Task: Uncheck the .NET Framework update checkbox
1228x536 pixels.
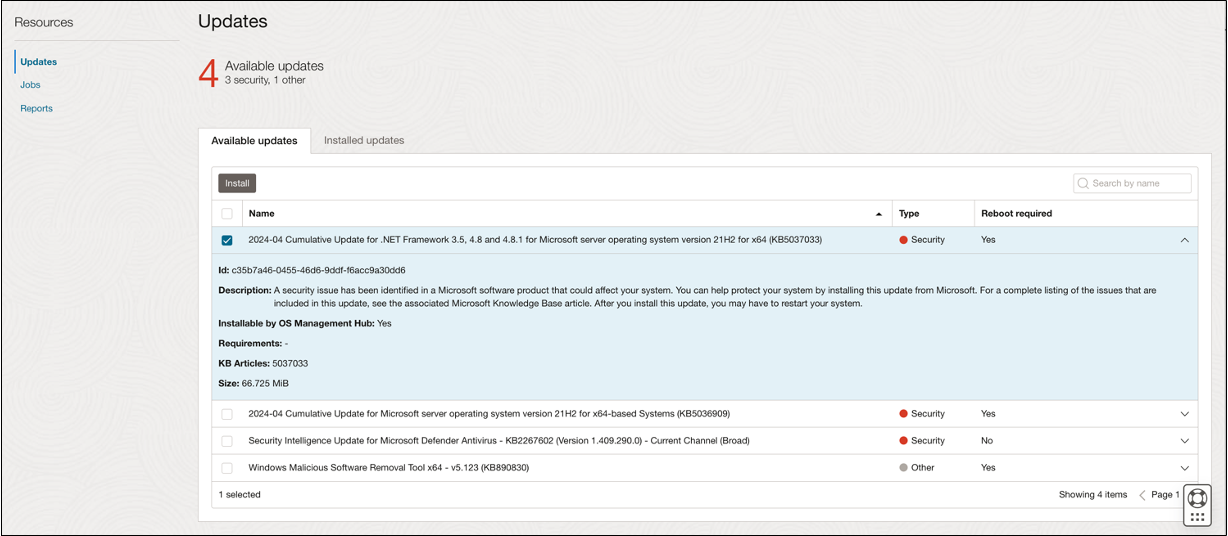Action: pyautogui.click(x=227, y=240)
